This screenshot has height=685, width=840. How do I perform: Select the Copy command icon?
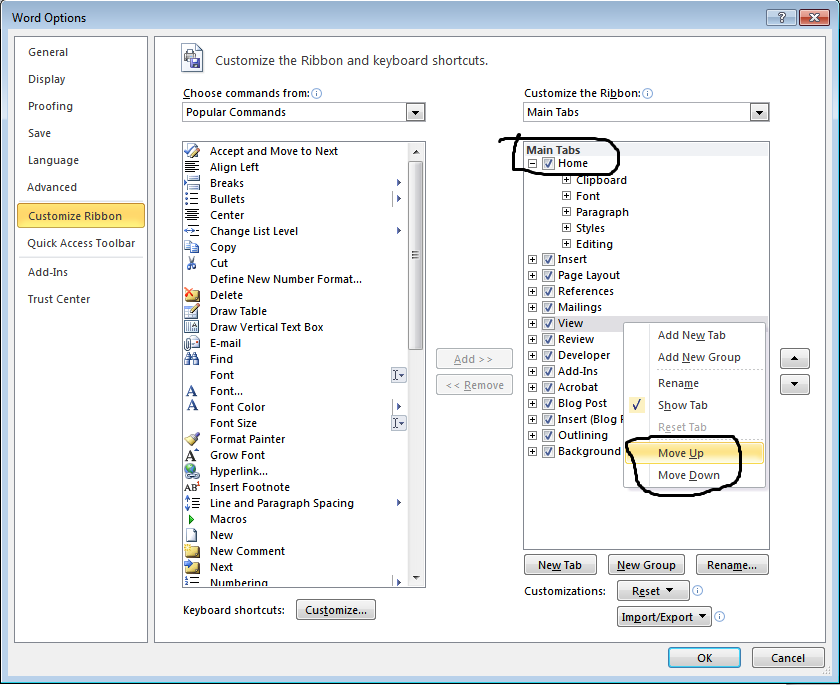tap(194, 247)
